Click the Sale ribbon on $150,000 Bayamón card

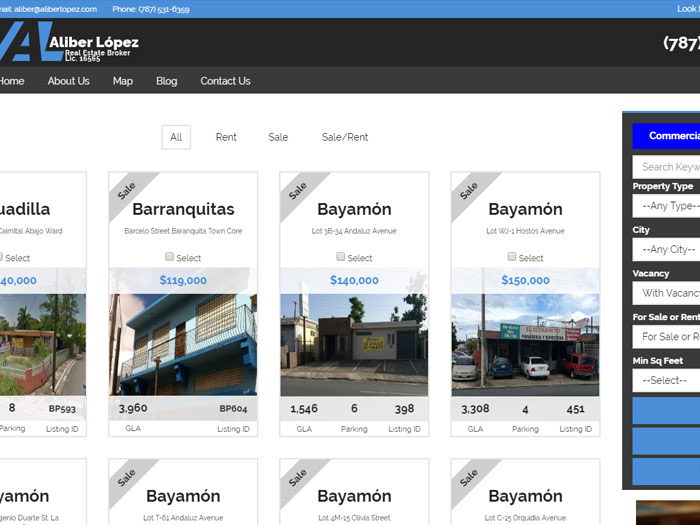pyautogui.click(x=470, y=190)
